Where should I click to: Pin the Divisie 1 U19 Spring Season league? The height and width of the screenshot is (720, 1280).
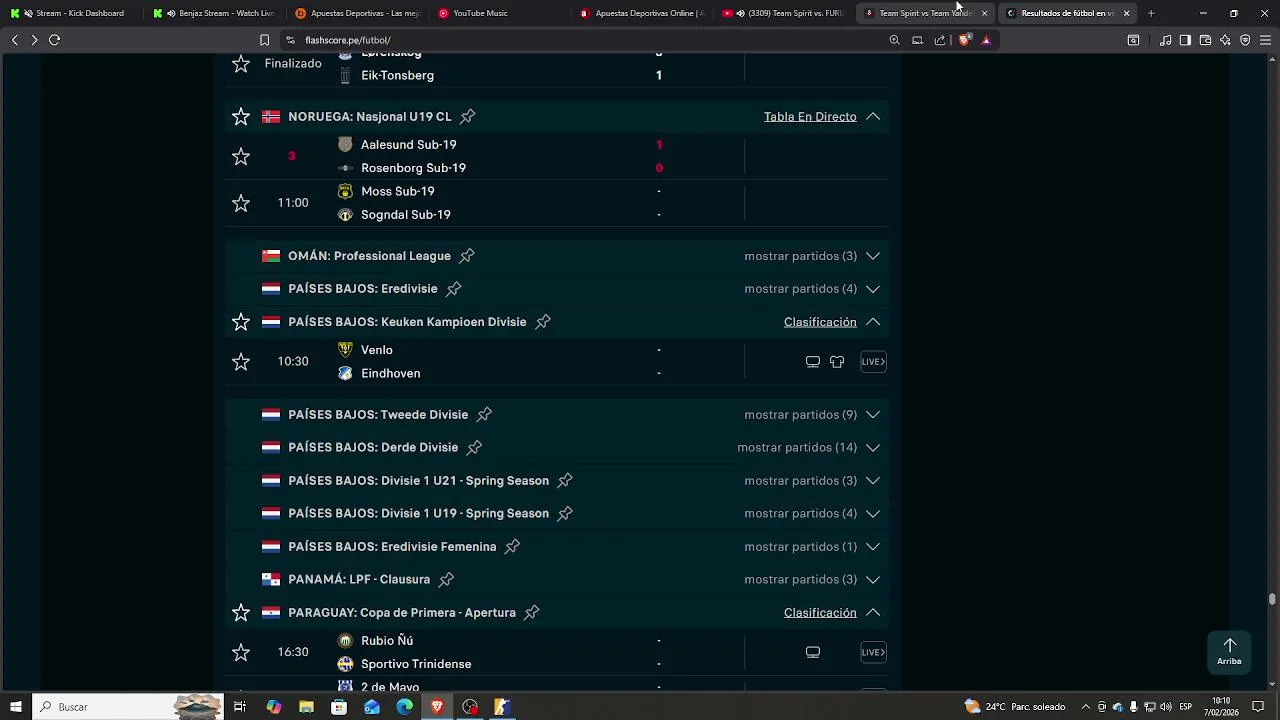[564, 514]
